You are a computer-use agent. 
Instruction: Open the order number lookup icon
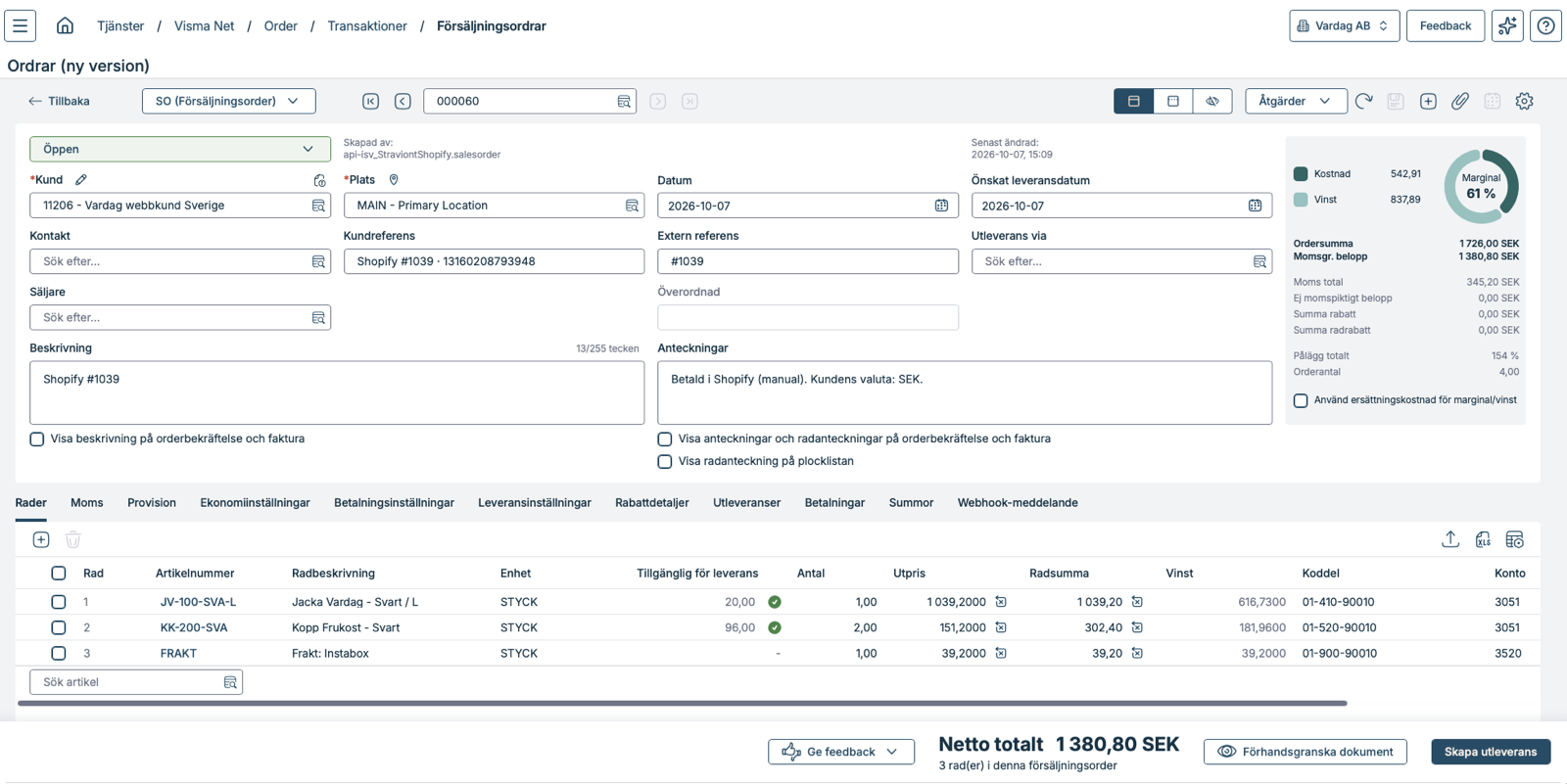tap(624, 101)
